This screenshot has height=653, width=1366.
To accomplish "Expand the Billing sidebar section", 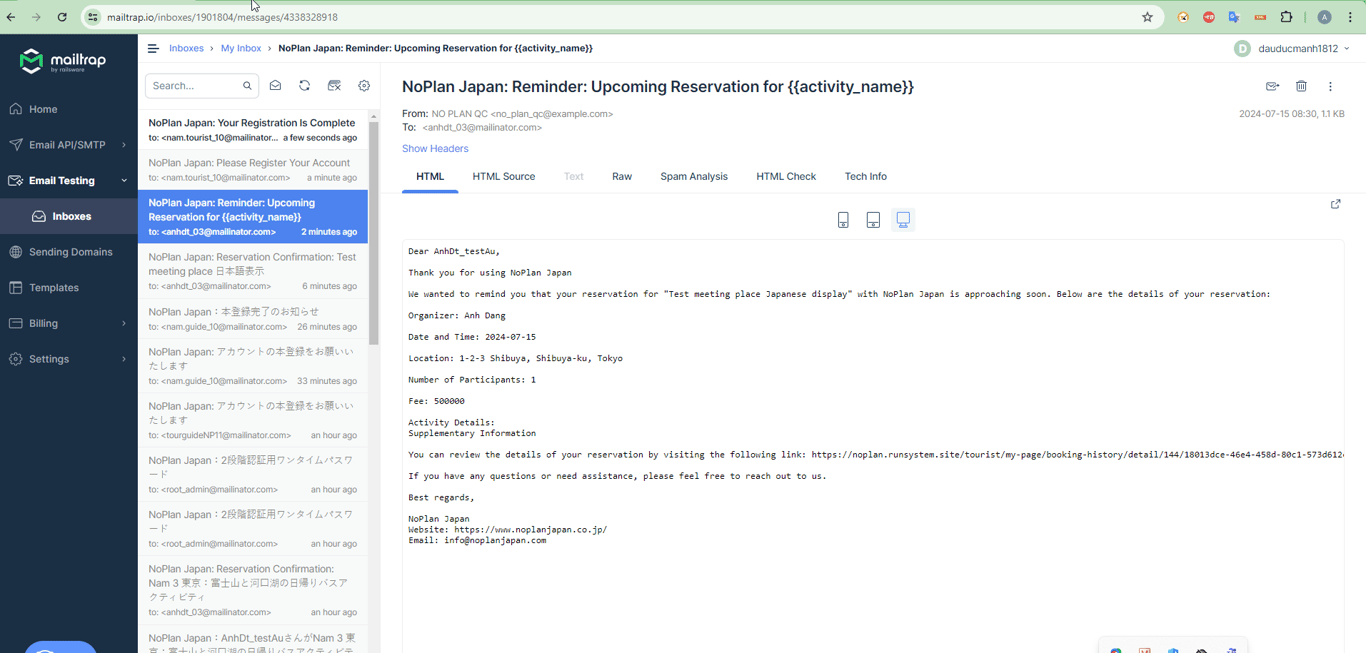I will [x=69, y=323].
